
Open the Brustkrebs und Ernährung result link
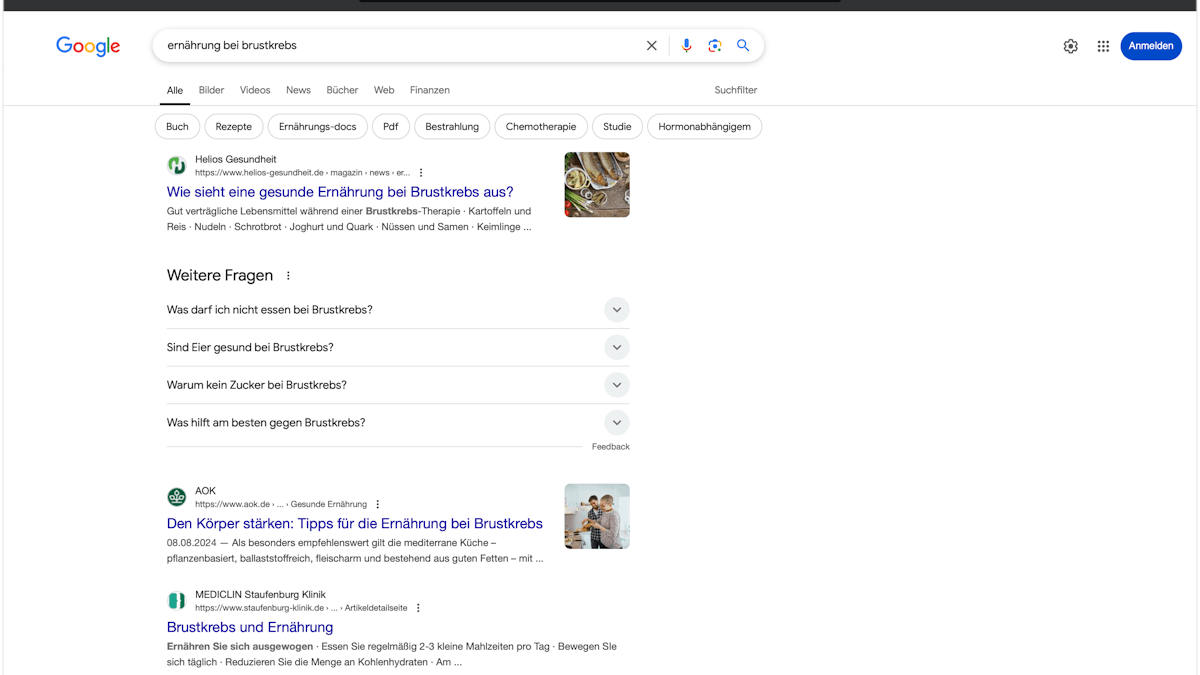[x=249, y=627]
